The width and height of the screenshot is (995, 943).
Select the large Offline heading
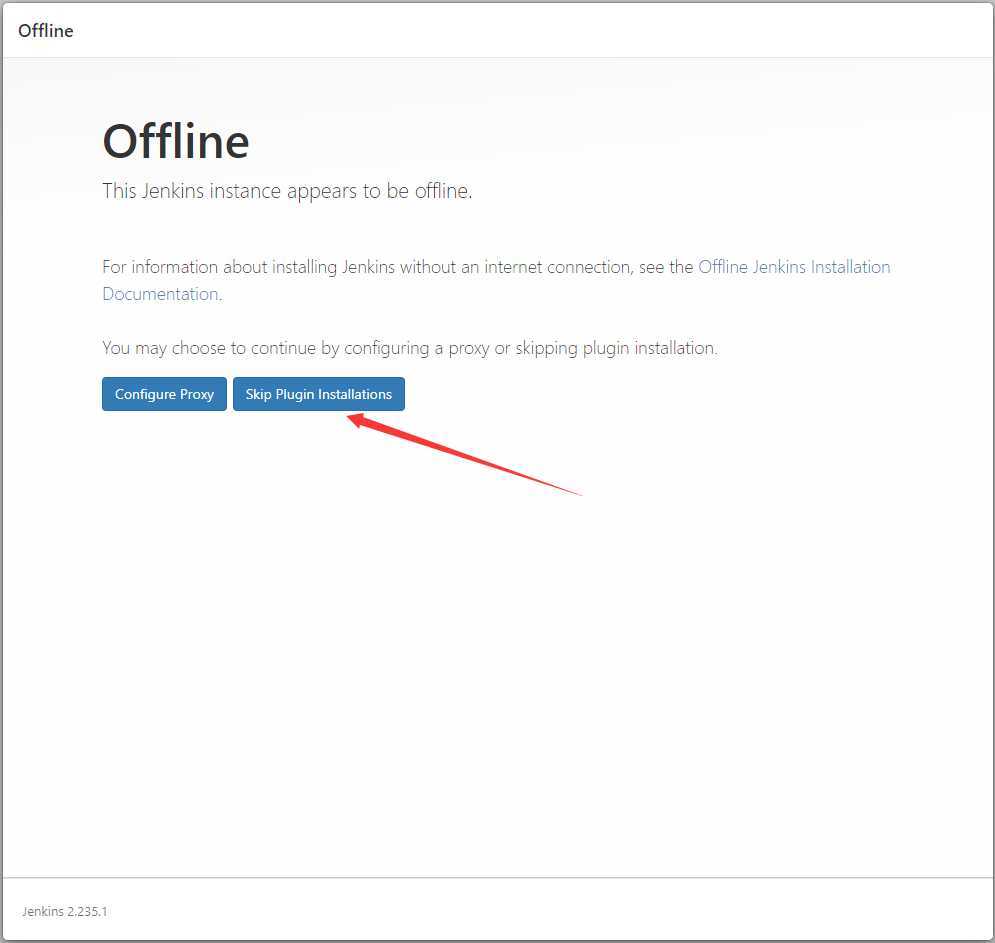tap(176, 142)
